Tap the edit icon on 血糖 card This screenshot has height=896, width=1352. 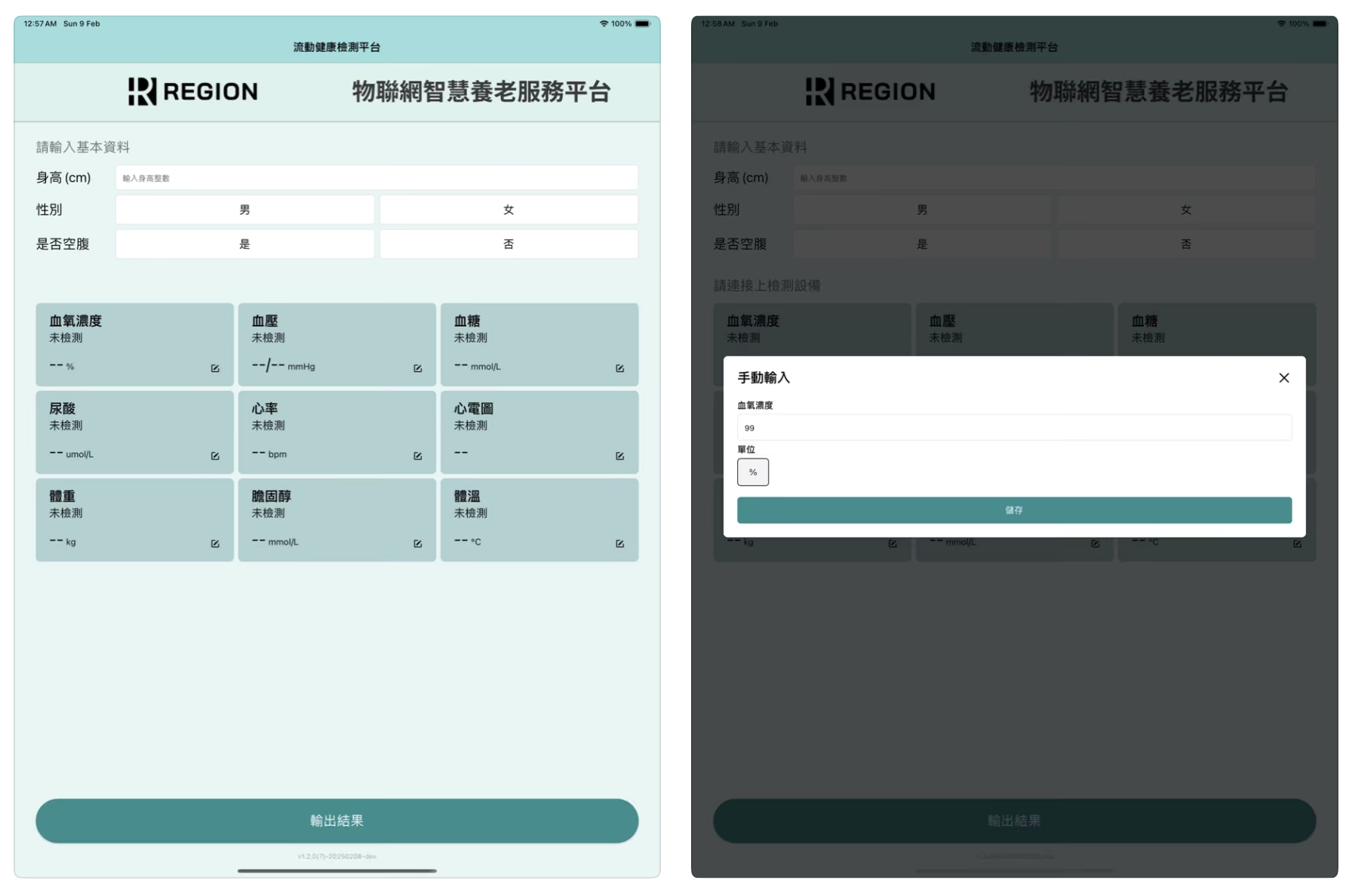point(619,368)
